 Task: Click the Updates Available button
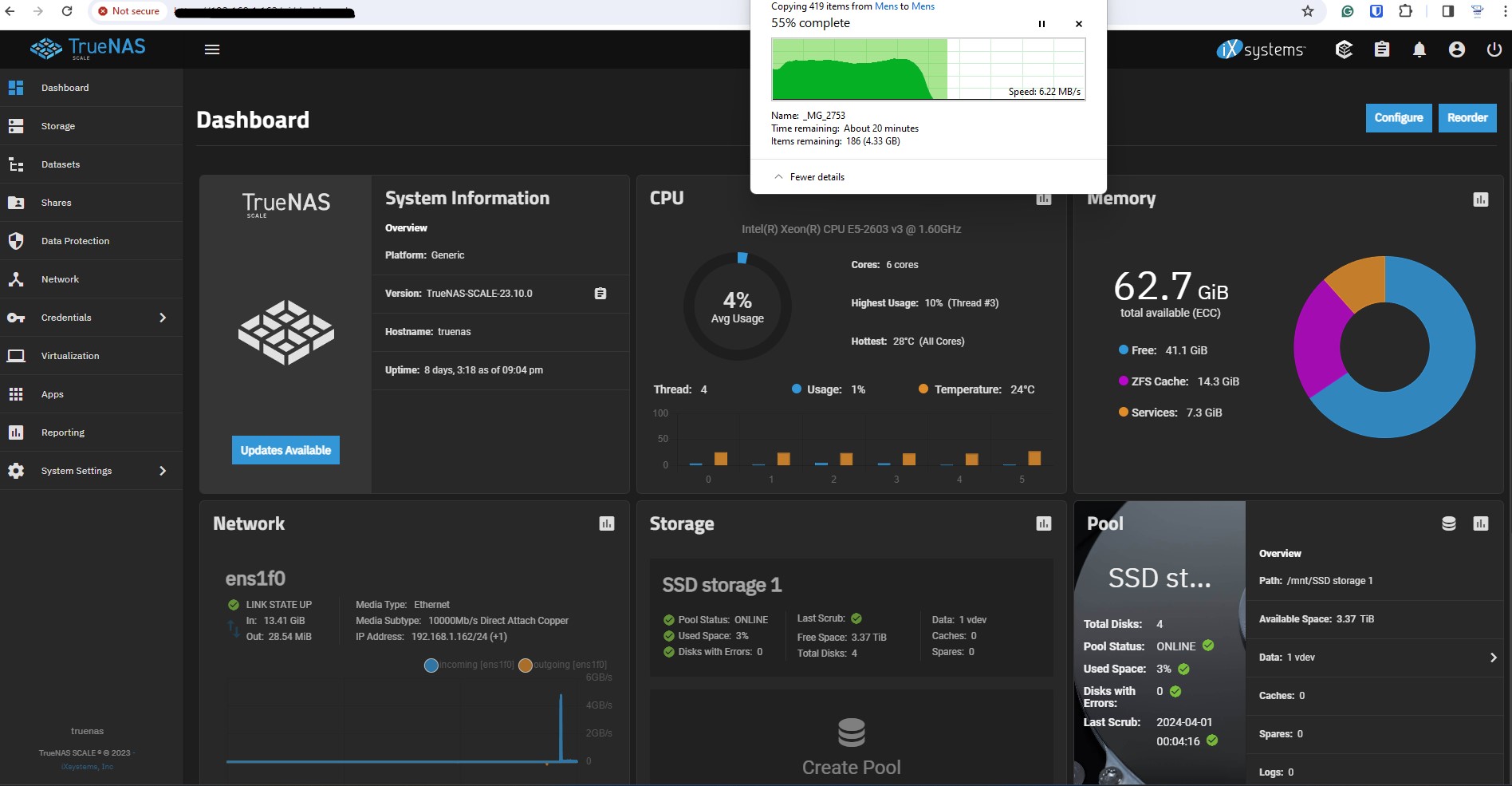pyautogui.click(x=285, y=450)
